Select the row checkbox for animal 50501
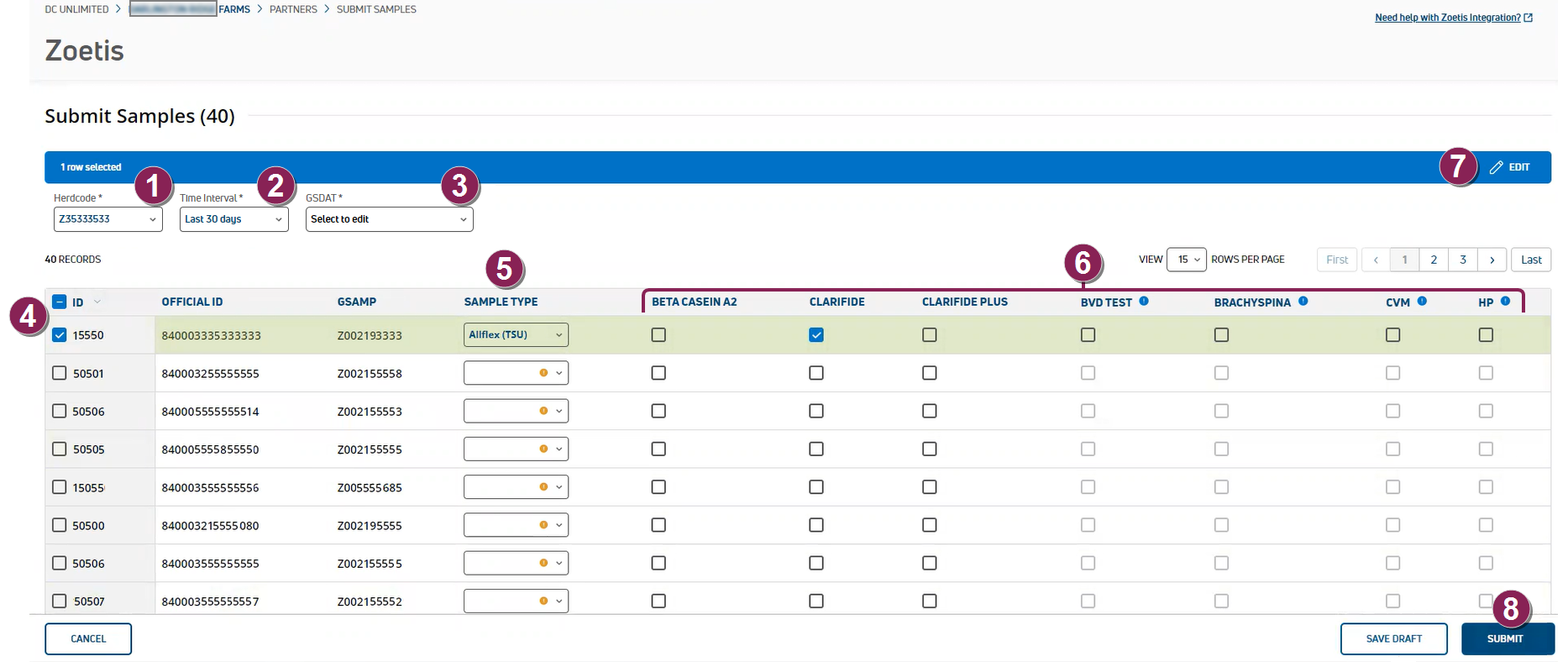The image size is (1568, 662). pos(60,373)
